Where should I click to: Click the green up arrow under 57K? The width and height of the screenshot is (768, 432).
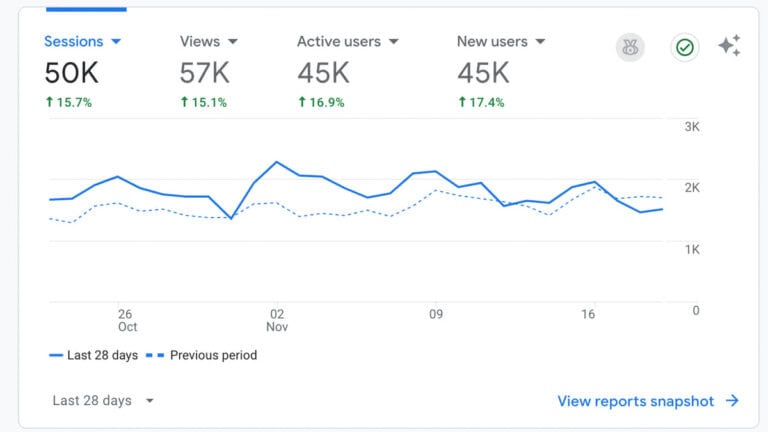185,102
